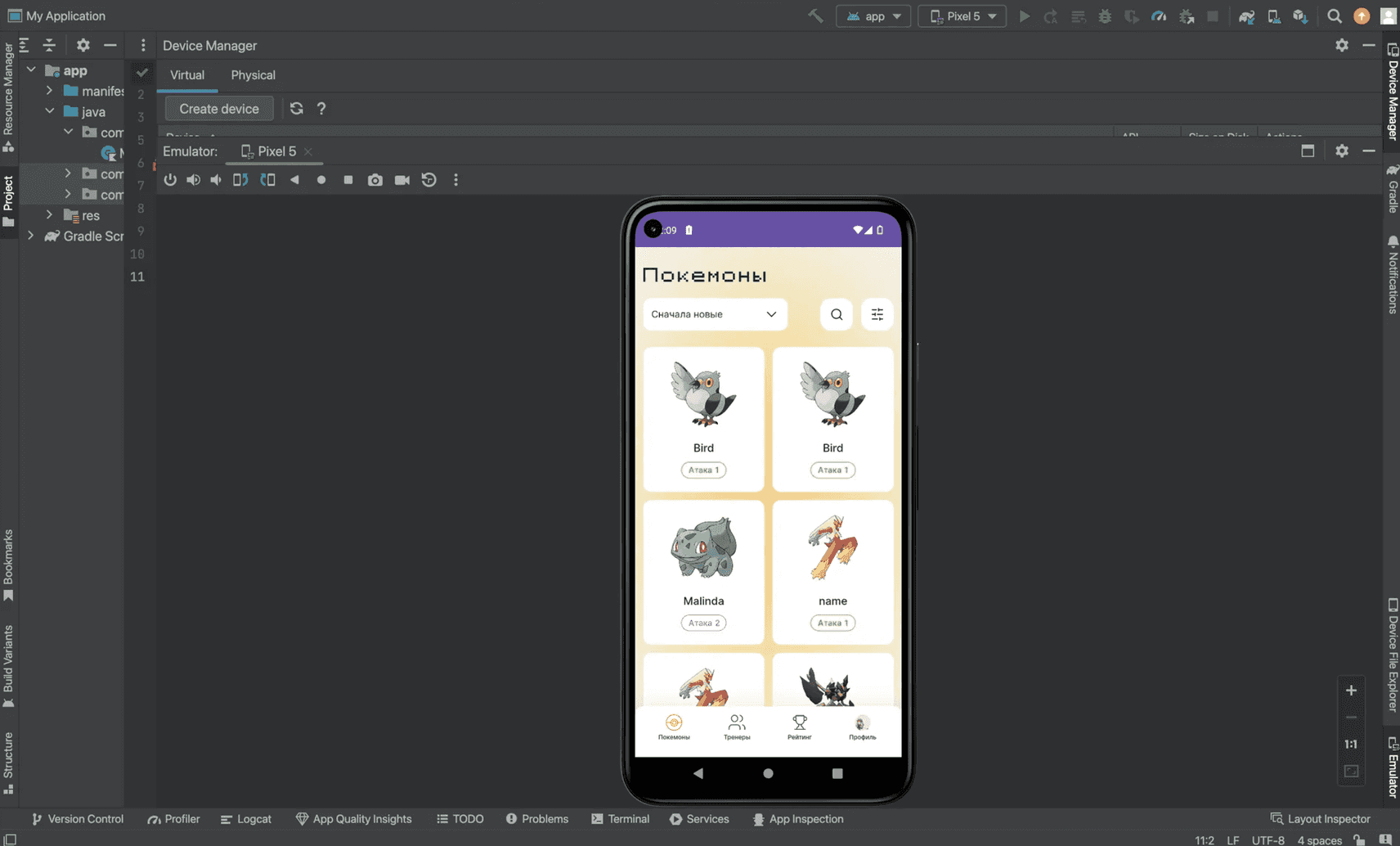
Task: Open the snapshots icon in the emulator toolbar
Action: click(x=429, y=180)
